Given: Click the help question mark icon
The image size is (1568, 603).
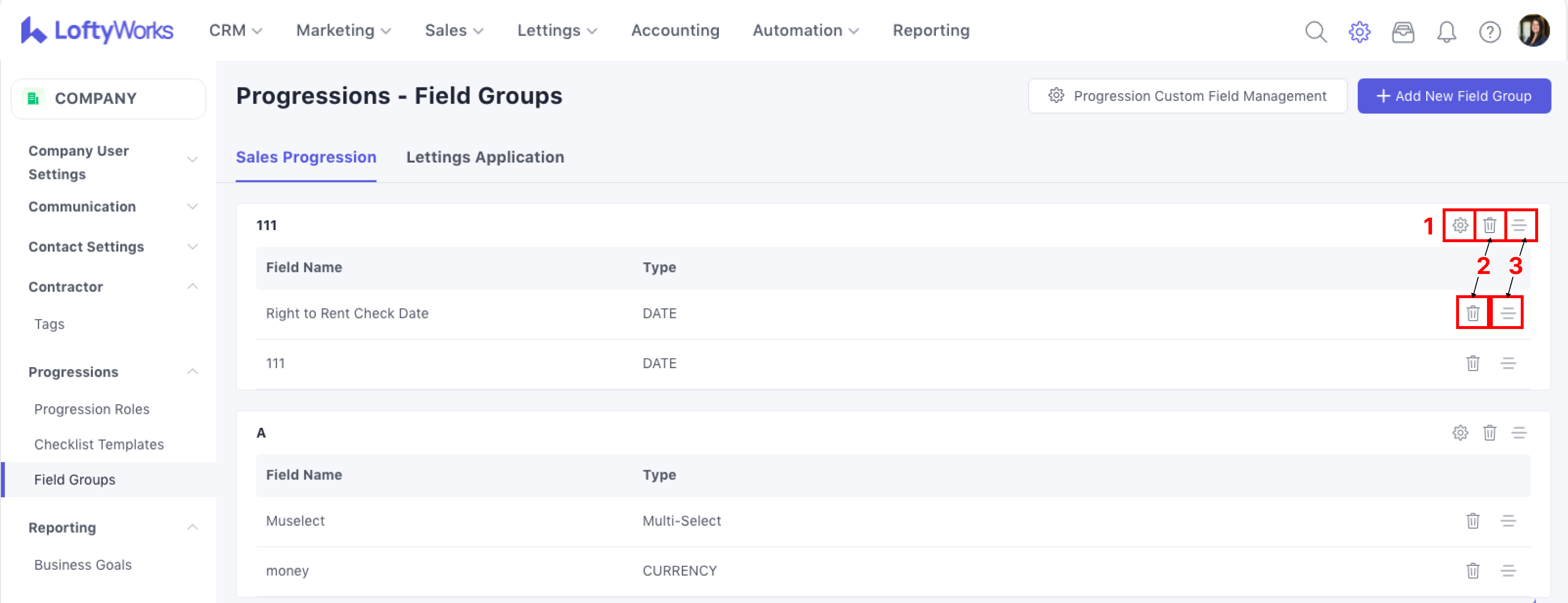Looking at the screenshot, I should click(1489, 31).
